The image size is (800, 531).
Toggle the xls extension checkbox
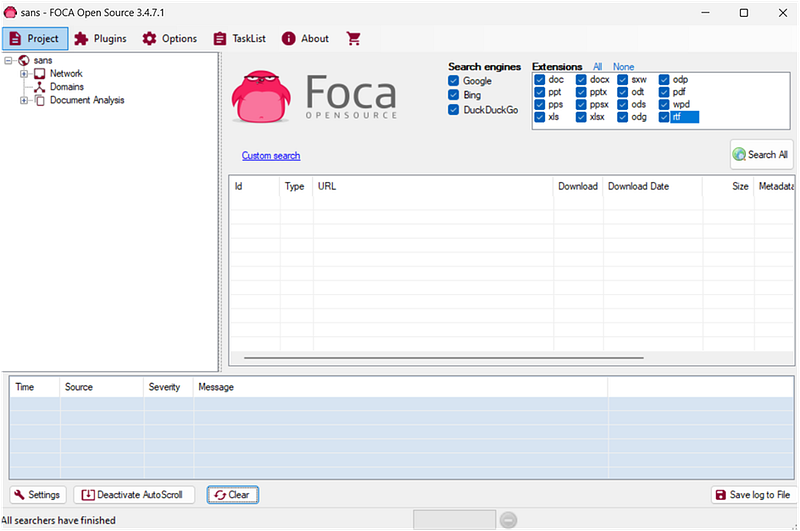pos(540,117)
